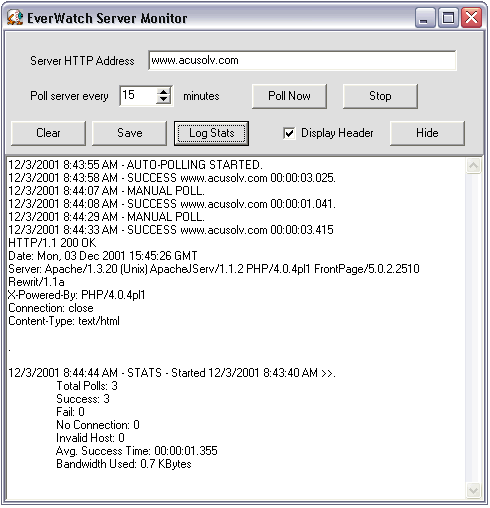Image resolution: width=490 pixels, height=508 pixels.
Task: Click inside the poll minutes field
Action: click(138, 96)
